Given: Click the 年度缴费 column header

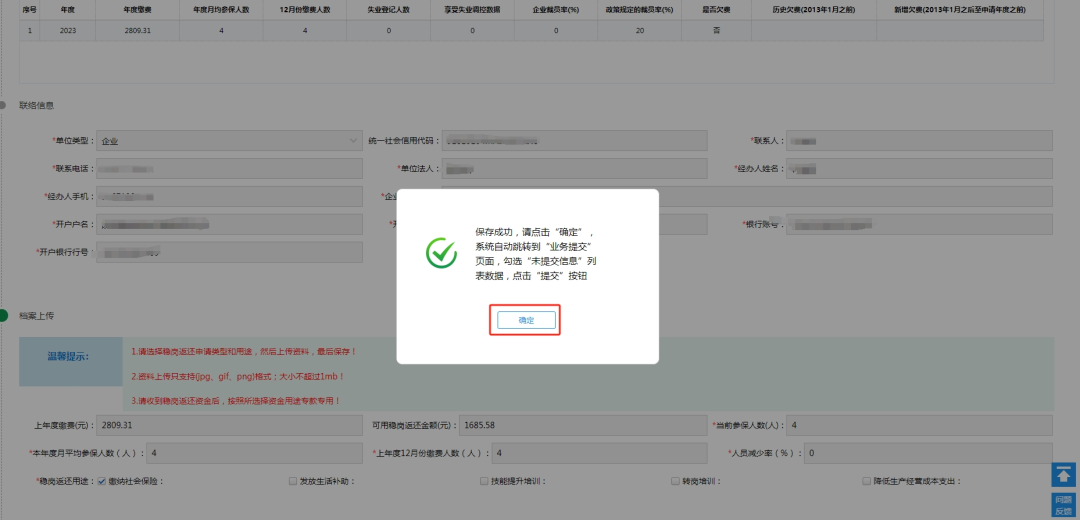Looking at the screenshot, I should tap(137, 9).
